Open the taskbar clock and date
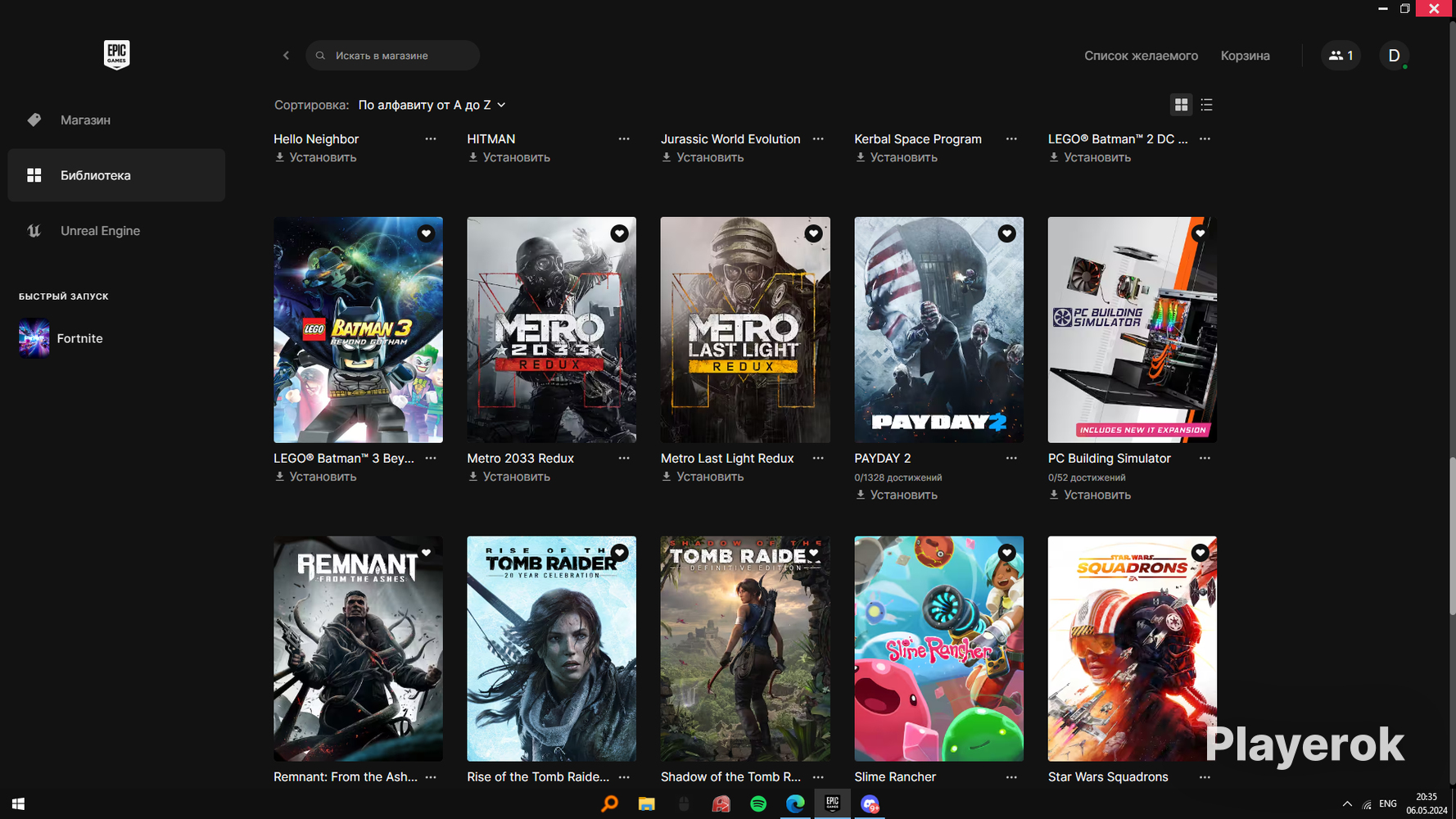 point(1427,803)
